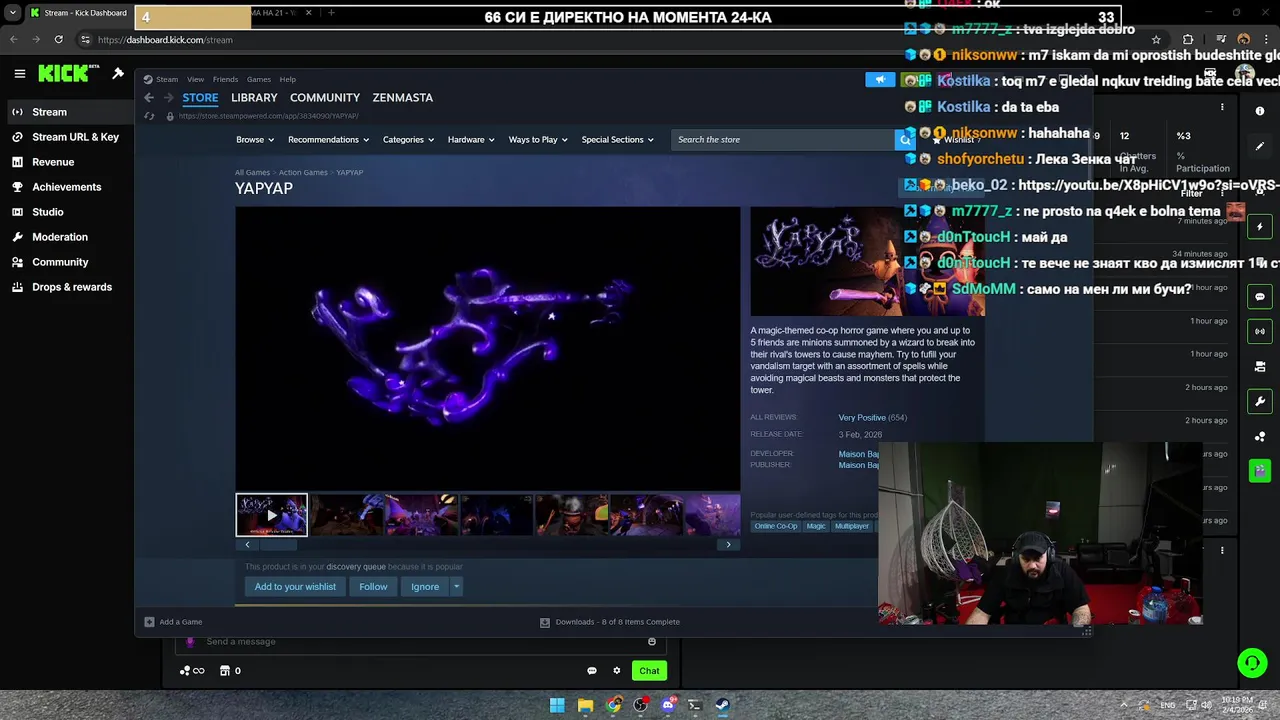Switch to Steam LIBRARY tab
Screen dimensions: 1280x720
tap(254, 97)
